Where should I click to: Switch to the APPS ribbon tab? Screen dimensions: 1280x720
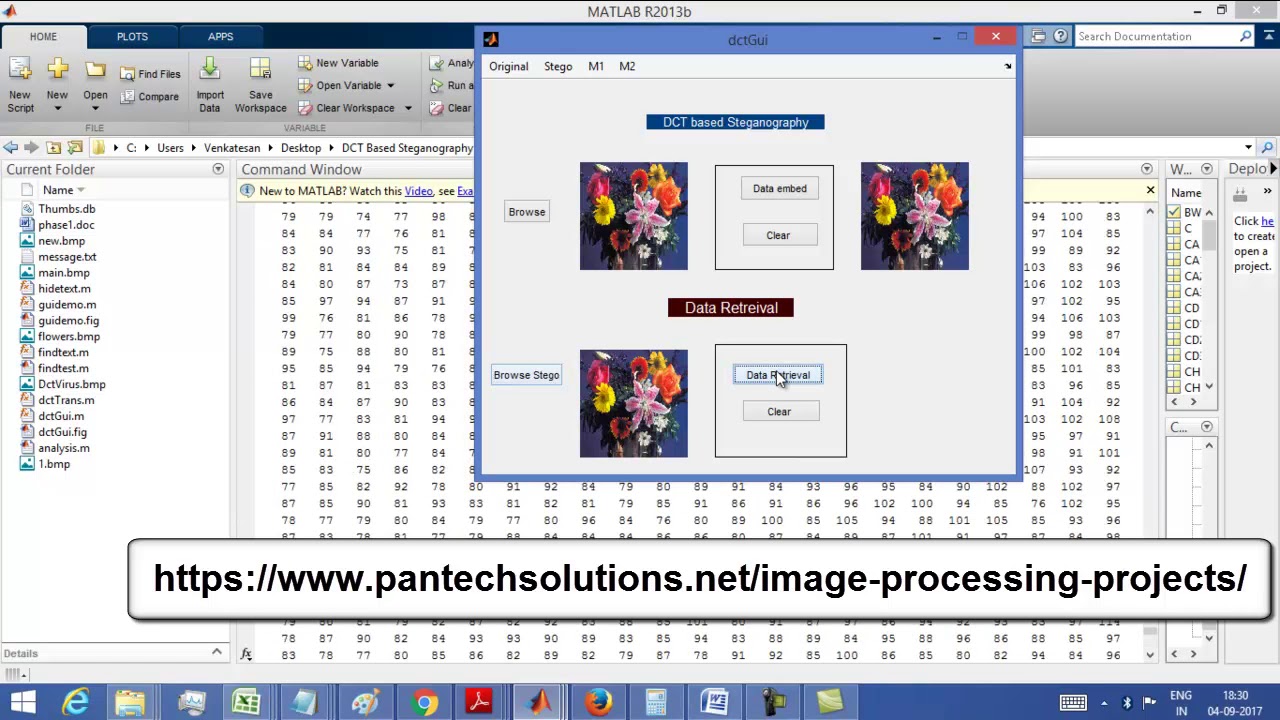tap(221, 37)
